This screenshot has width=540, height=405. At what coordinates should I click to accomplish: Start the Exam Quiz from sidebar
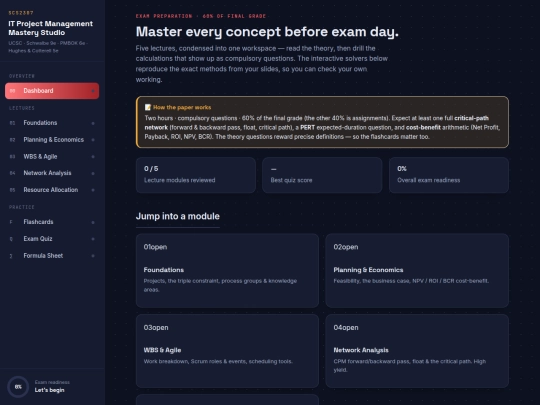52,239
